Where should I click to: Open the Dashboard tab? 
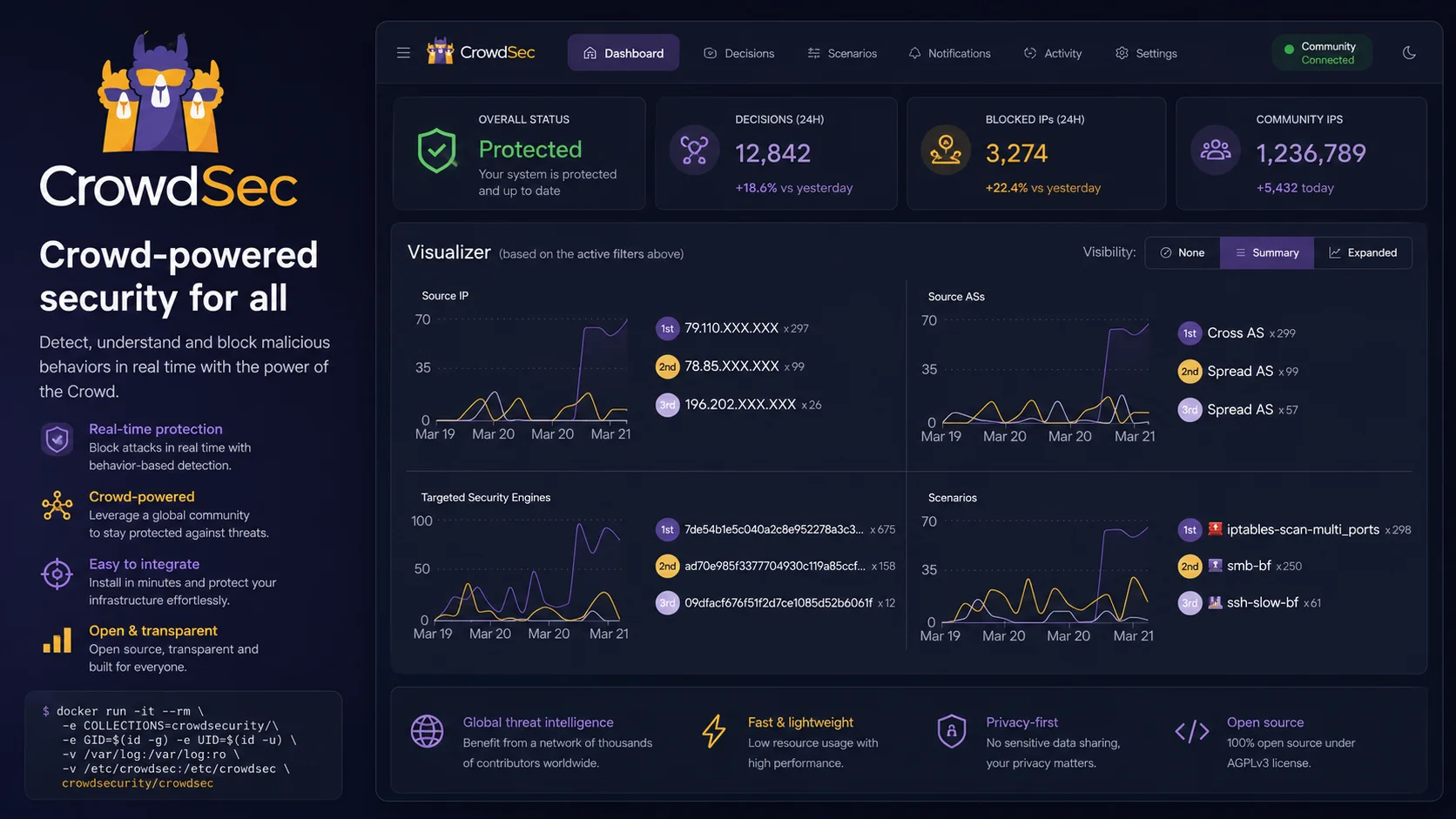(624, 53)
